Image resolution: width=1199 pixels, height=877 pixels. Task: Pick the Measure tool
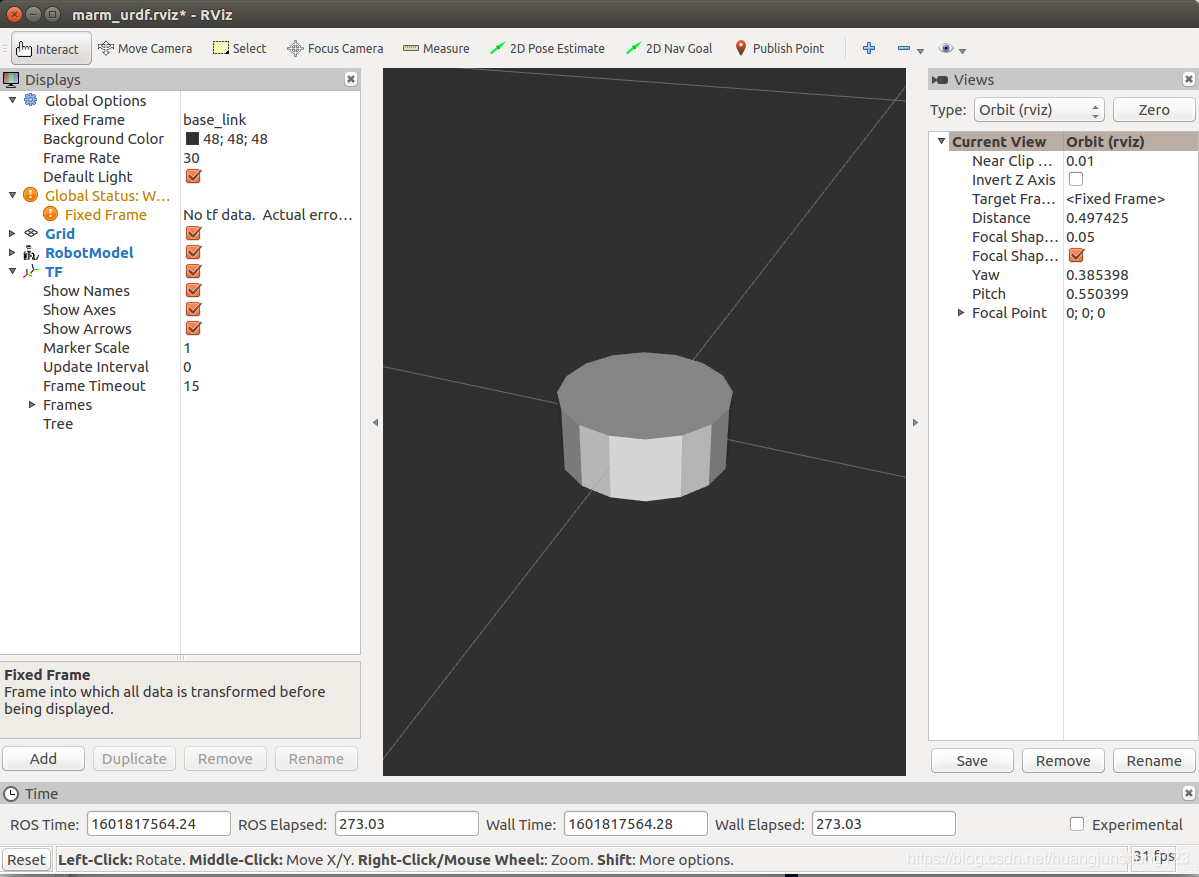[436, 48]
